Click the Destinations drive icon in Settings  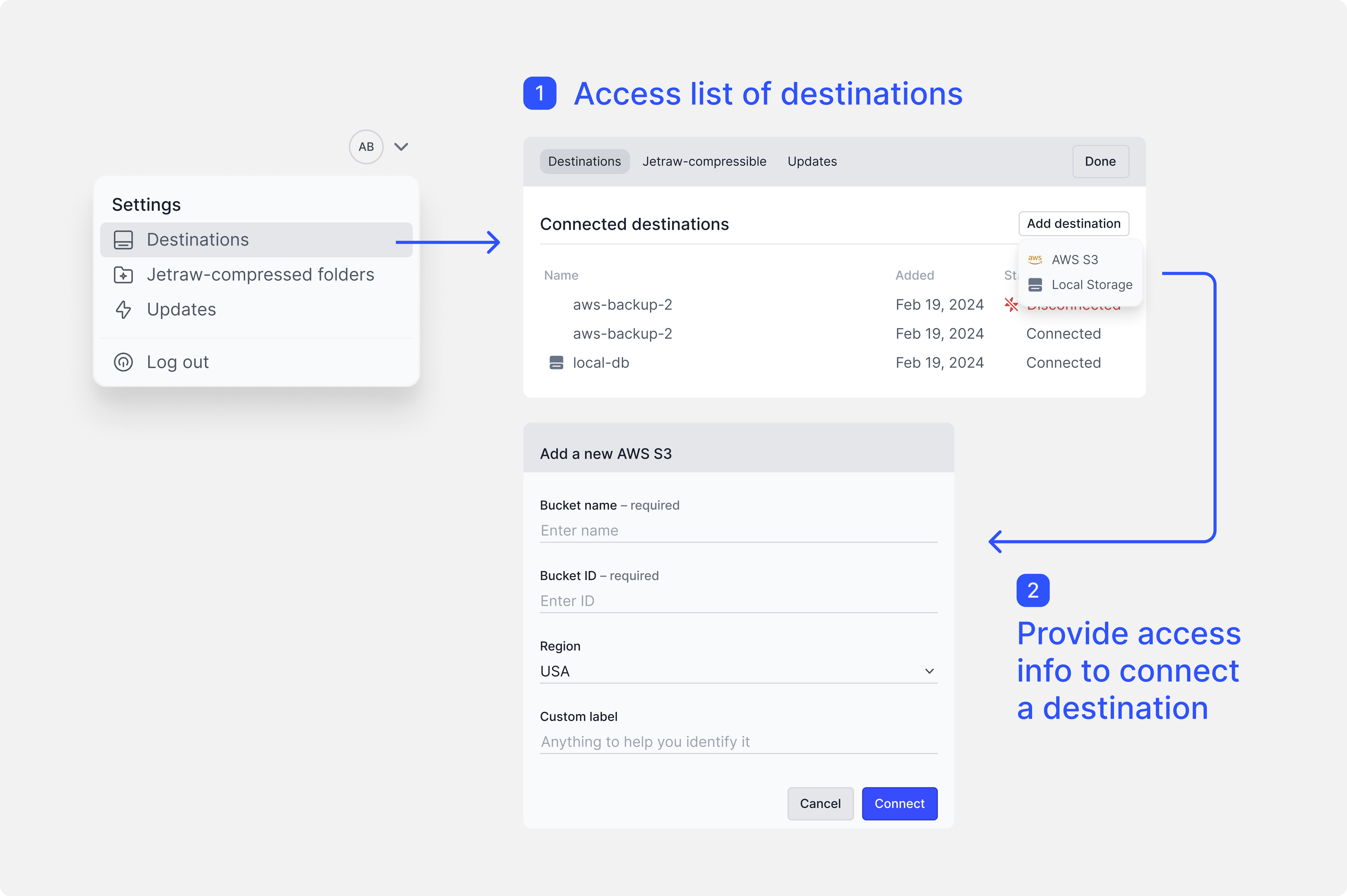tap(123, 240)
